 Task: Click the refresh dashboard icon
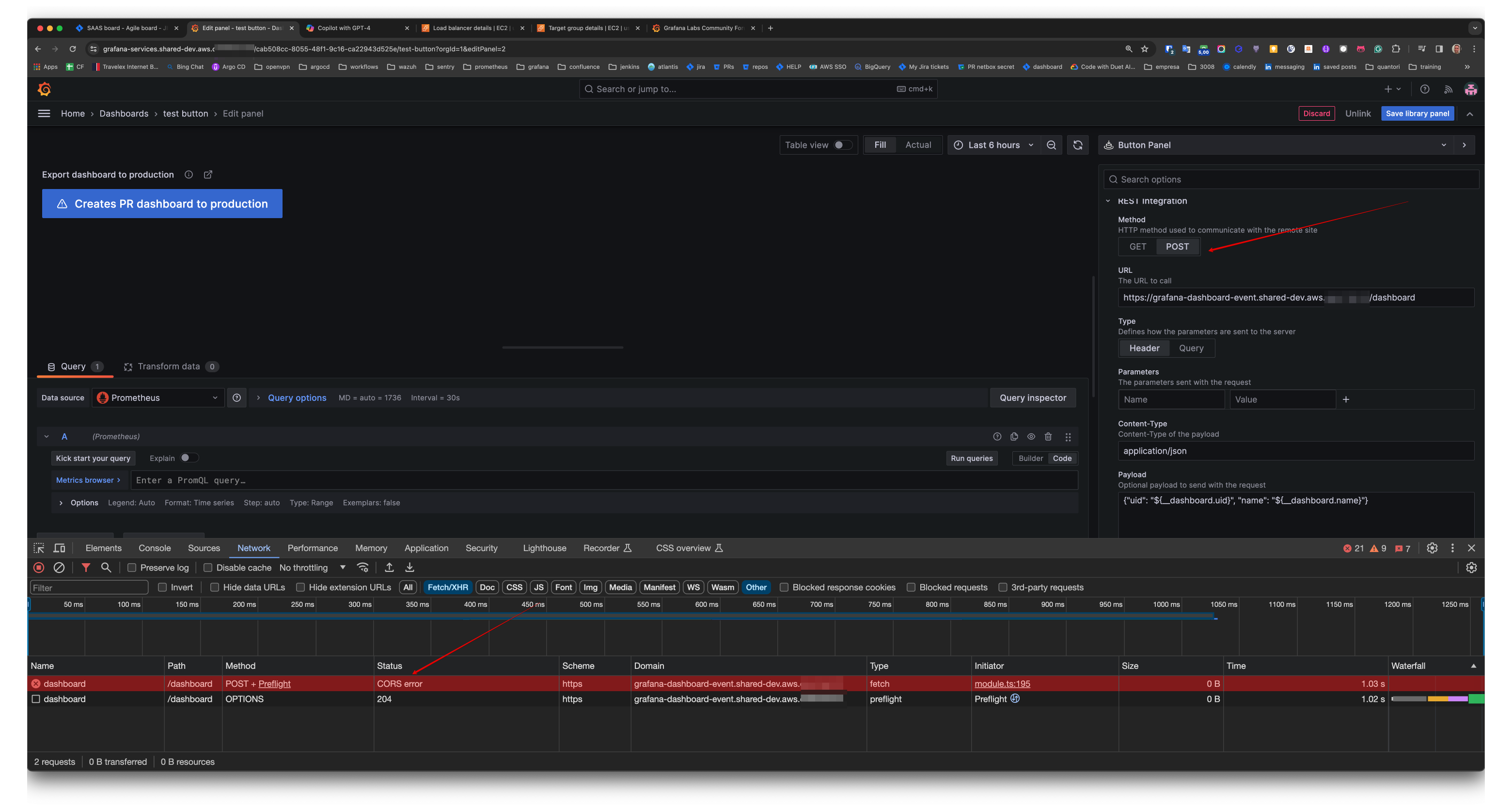(1078, 145)
